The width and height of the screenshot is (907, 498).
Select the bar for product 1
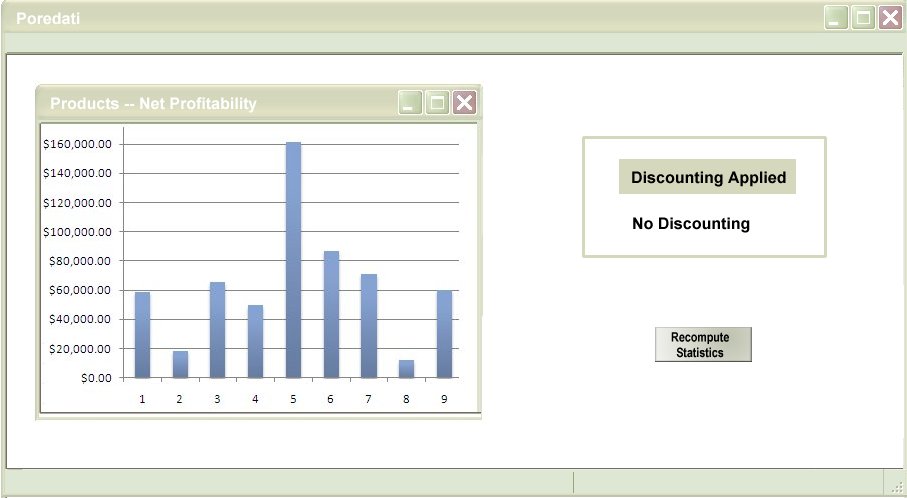(x=142, y=335)
